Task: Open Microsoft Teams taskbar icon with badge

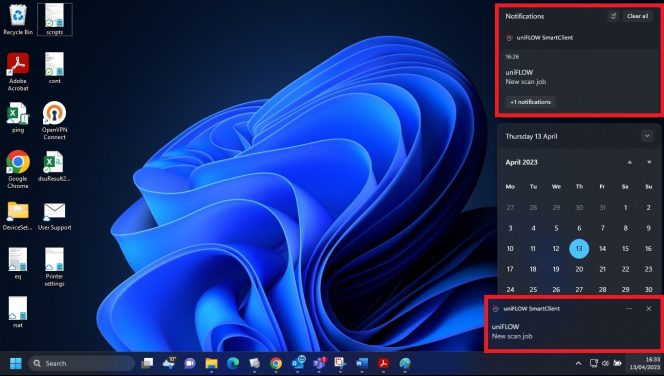Action: coord(320,363)
